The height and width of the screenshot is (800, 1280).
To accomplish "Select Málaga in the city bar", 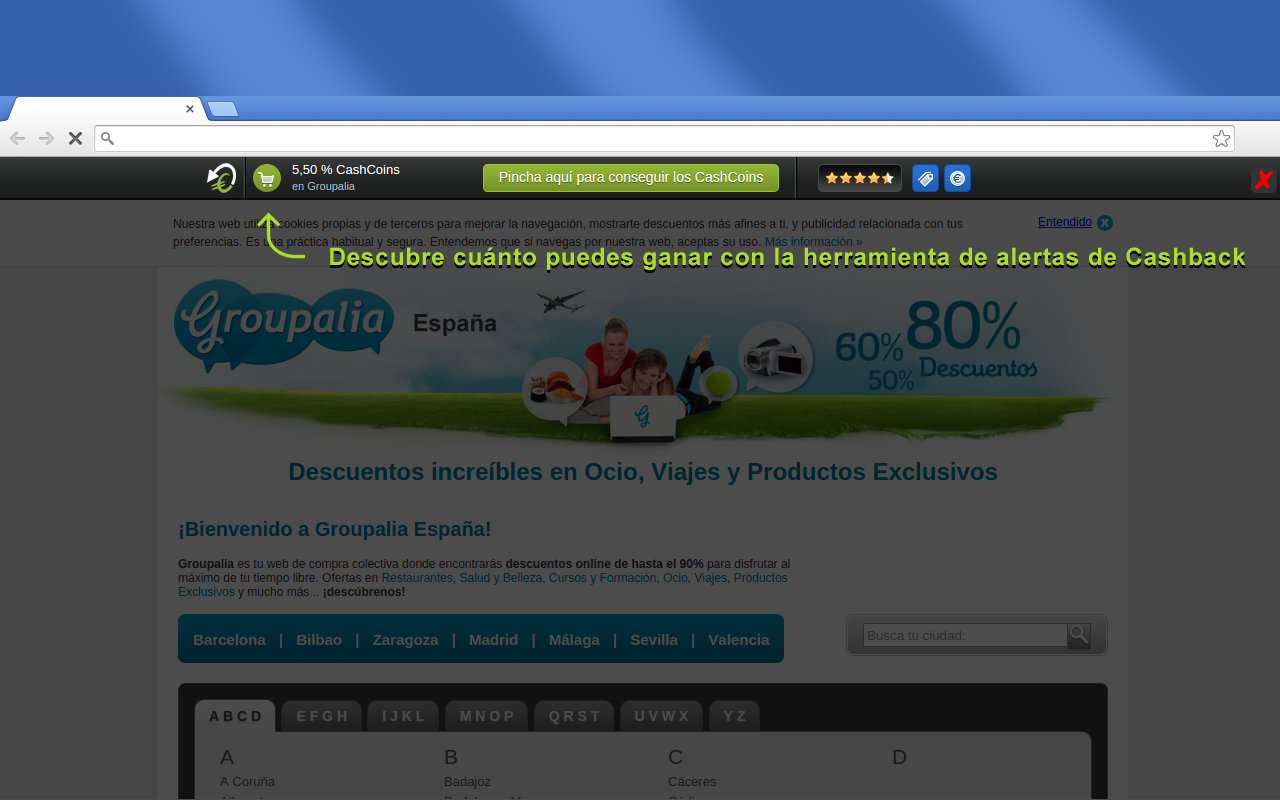I will click(x=574, y=640).
